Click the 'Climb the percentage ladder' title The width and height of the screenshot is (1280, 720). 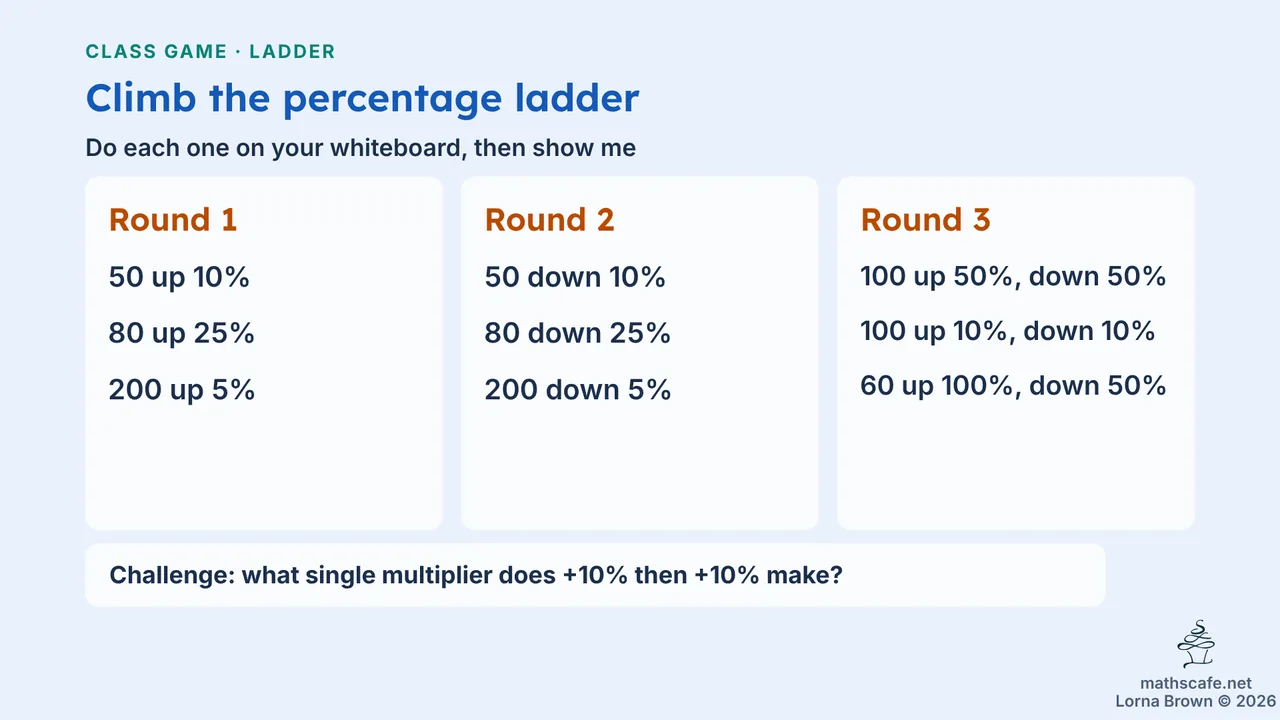point(362,99)
